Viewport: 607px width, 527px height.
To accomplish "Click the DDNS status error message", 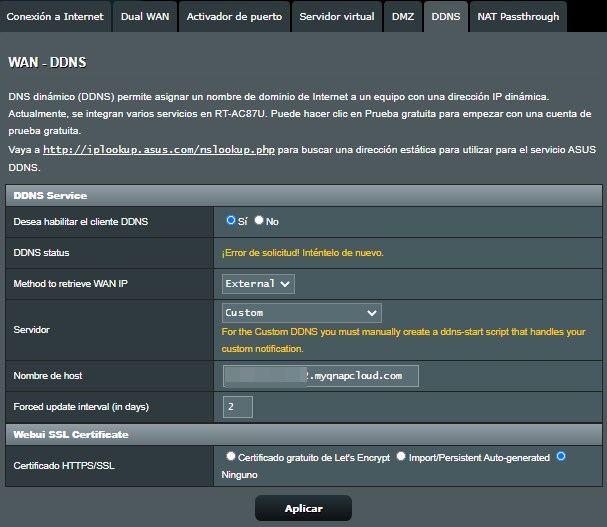I will [x=302, y=253].
